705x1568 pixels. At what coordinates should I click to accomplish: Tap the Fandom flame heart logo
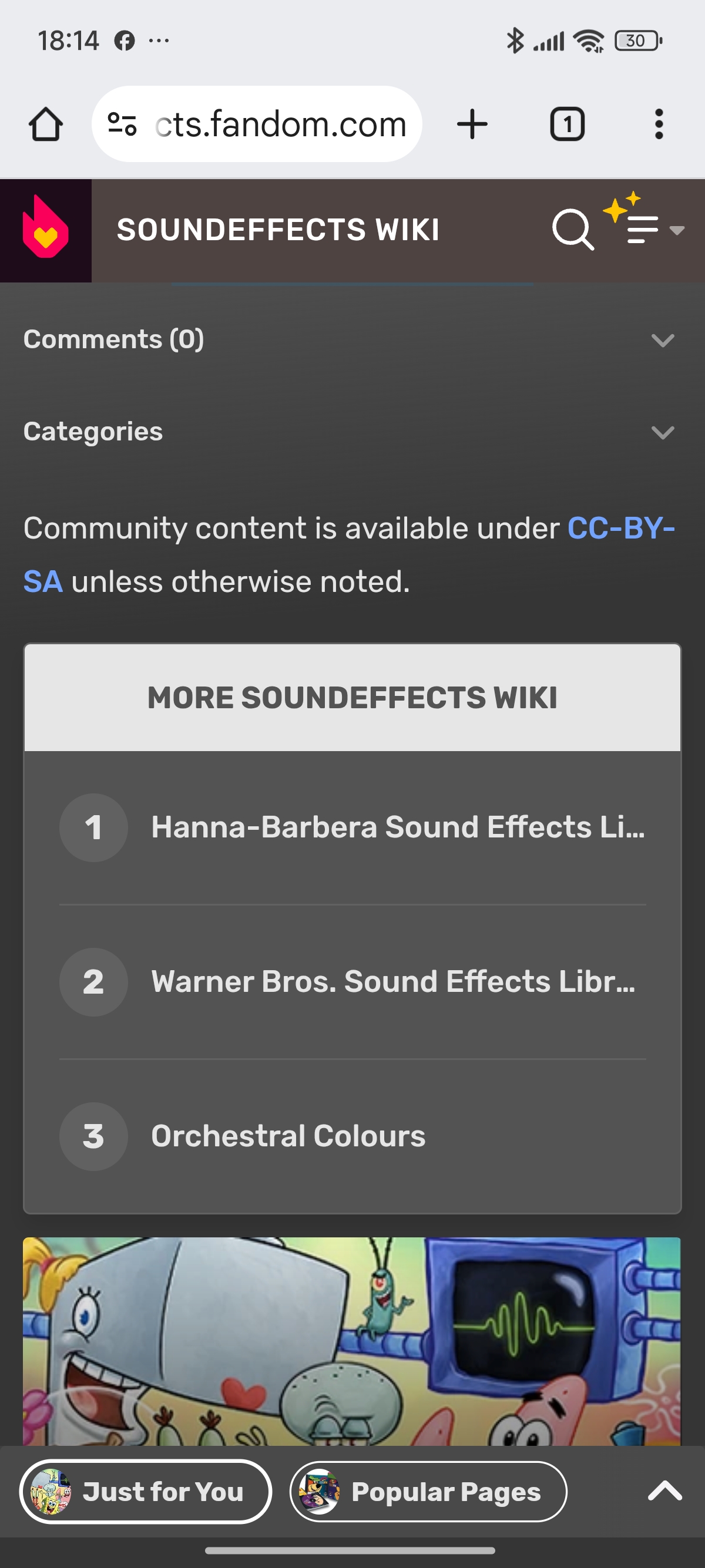click(46, 230)
